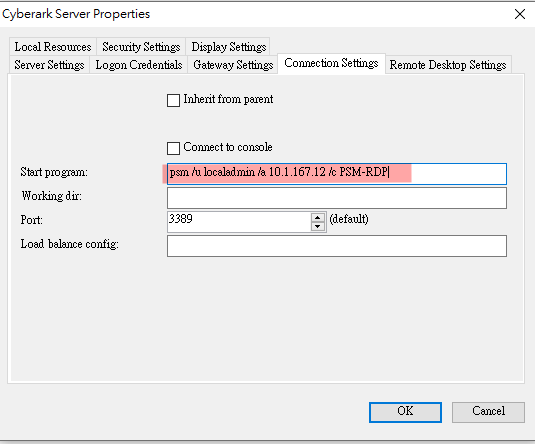Click the Inherit from parent label
This screenshot has width=535, height=444.
[228, 99]
